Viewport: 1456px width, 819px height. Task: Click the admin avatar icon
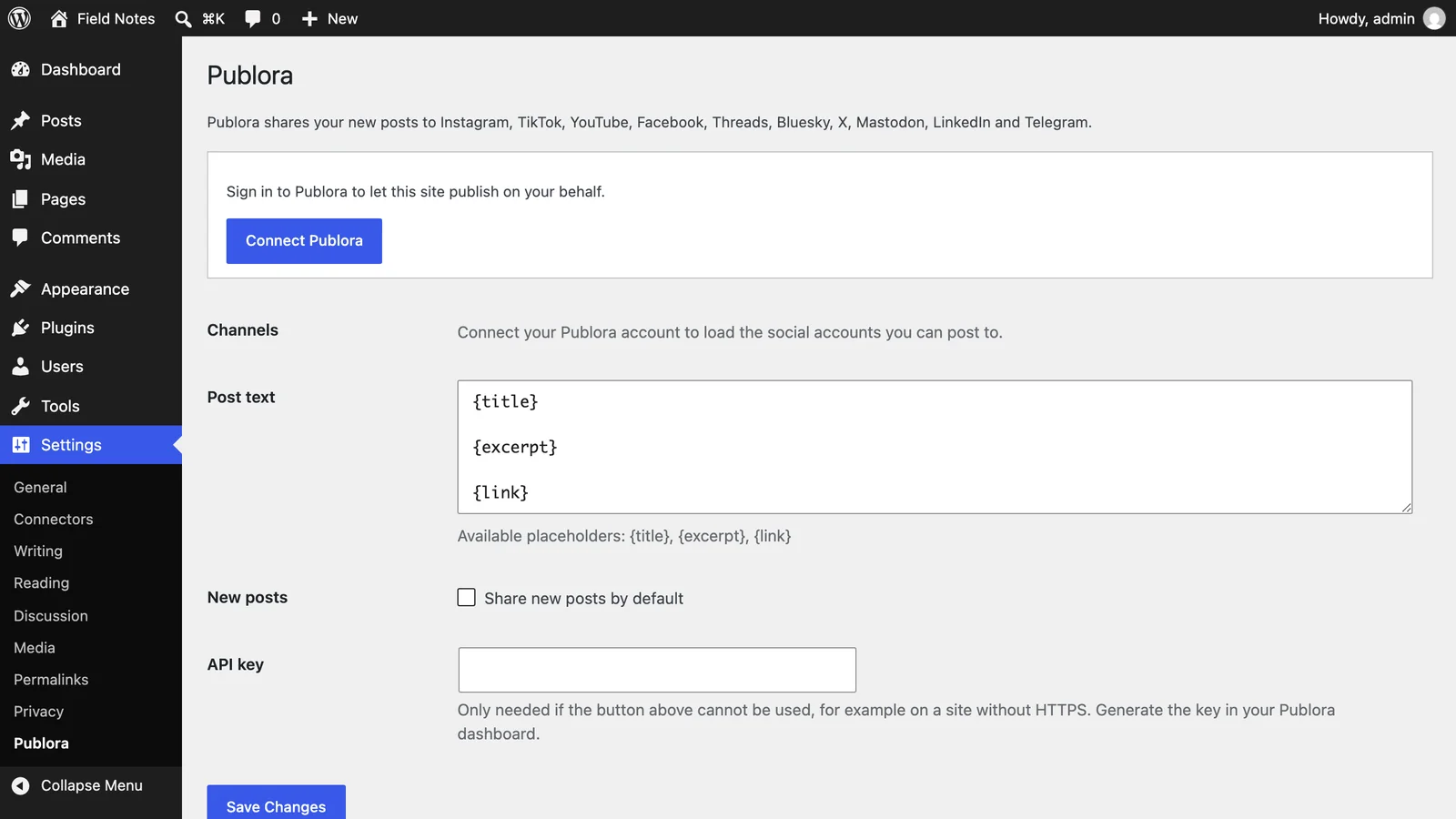coord(1434,18)
